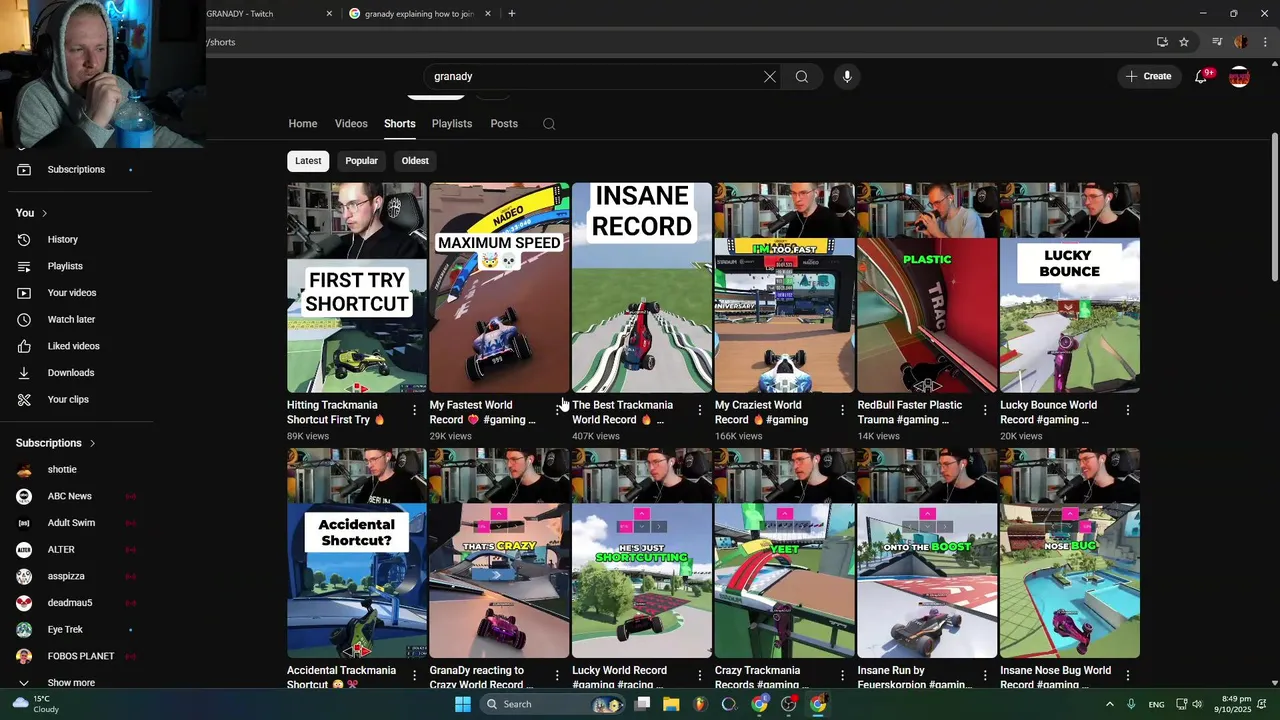1280x720 pixels.
Task: Open Chrome three-dot menu
Action: 1265,42
